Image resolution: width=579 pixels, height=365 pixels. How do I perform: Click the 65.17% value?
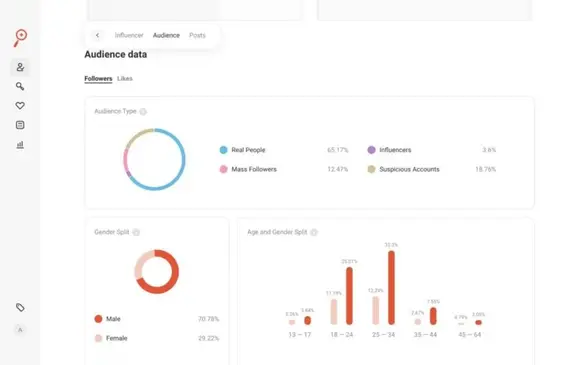click(338, 150)
